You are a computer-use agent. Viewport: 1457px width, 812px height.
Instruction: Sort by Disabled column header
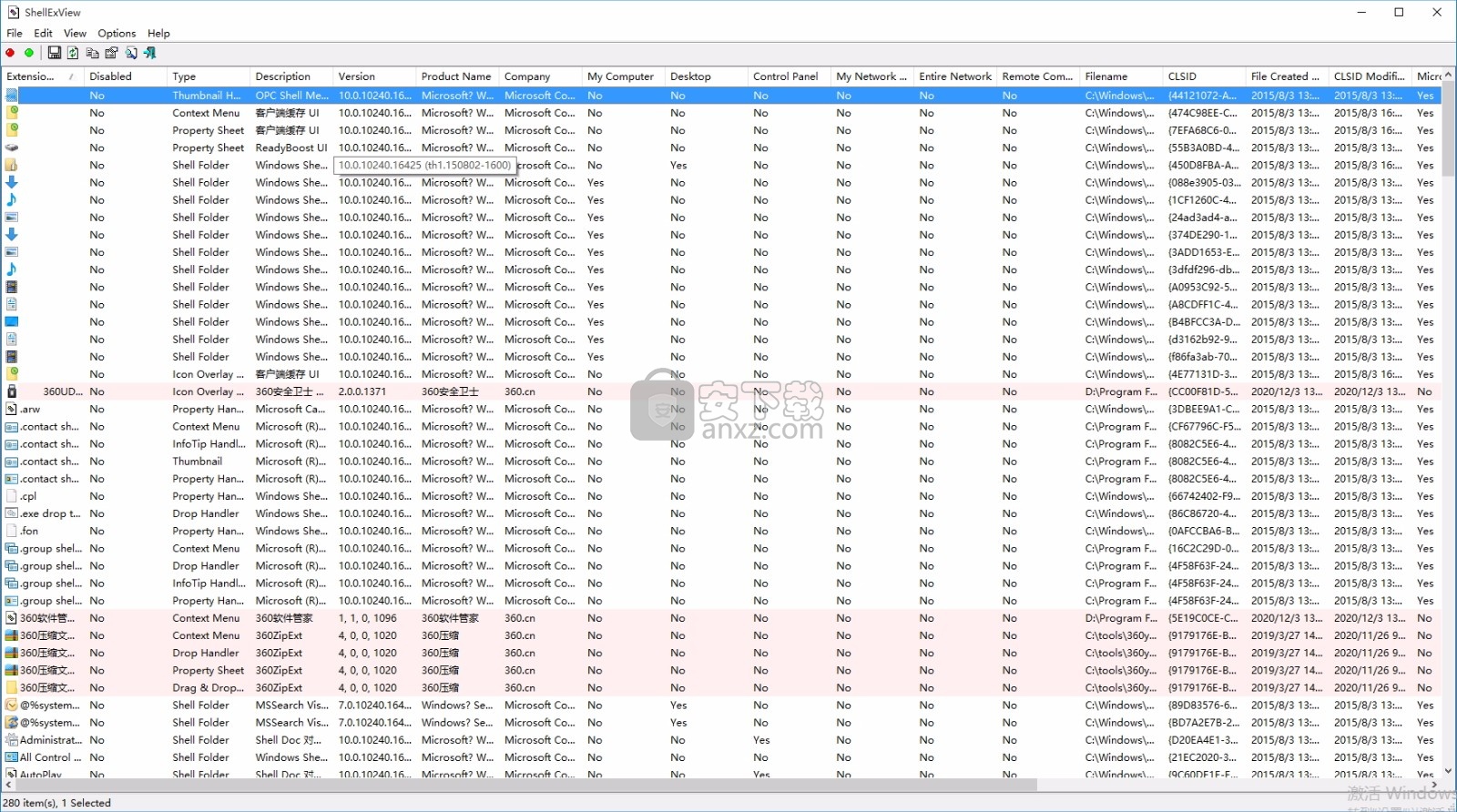(x=126, y=76)
